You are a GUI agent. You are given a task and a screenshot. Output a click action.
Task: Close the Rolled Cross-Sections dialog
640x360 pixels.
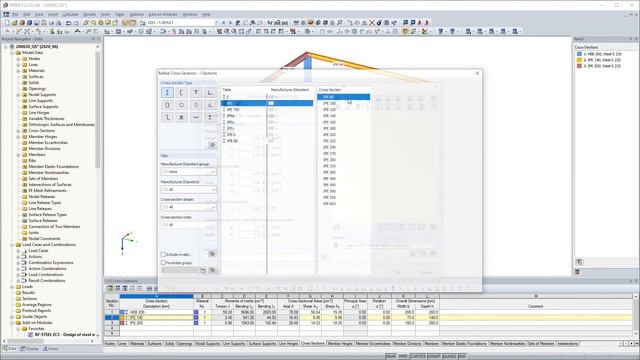click(x=477, y=73)
